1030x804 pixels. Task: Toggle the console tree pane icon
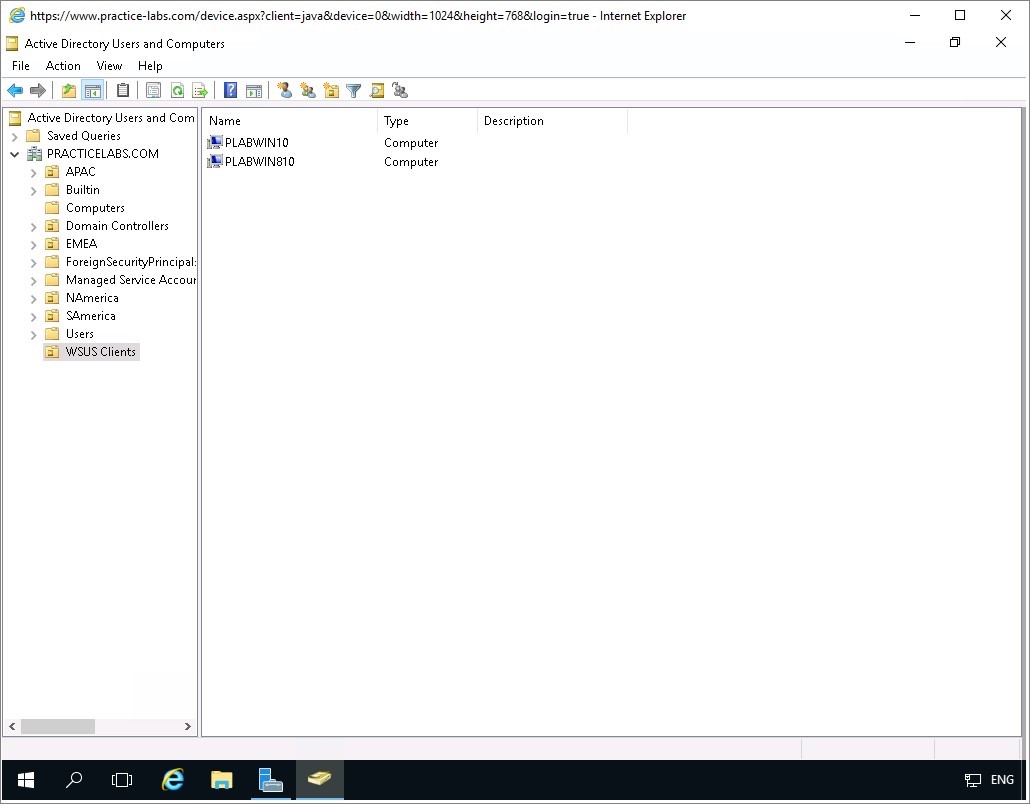click(92, 91)
